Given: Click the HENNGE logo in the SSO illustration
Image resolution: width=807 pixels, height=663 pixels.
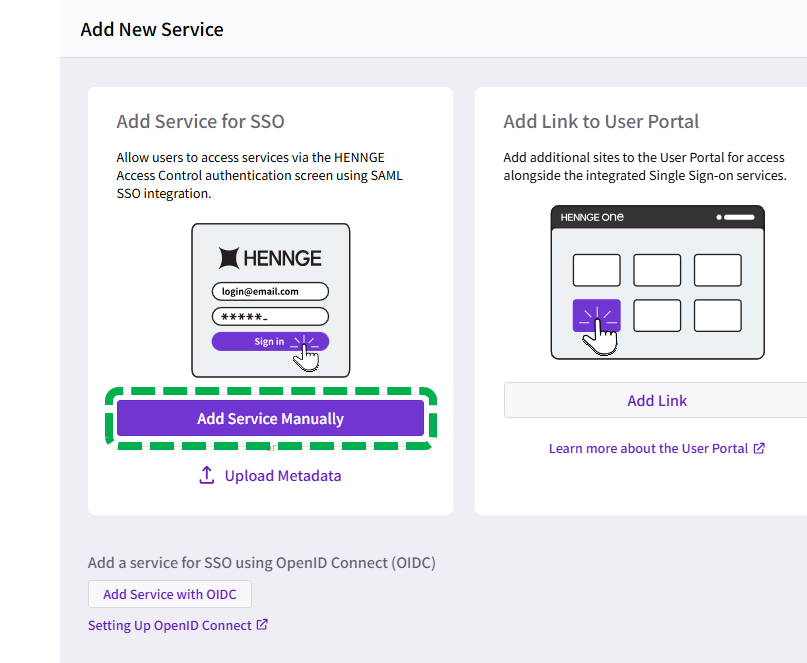Looking at the screenshot, I should click(x=270, y=258).
